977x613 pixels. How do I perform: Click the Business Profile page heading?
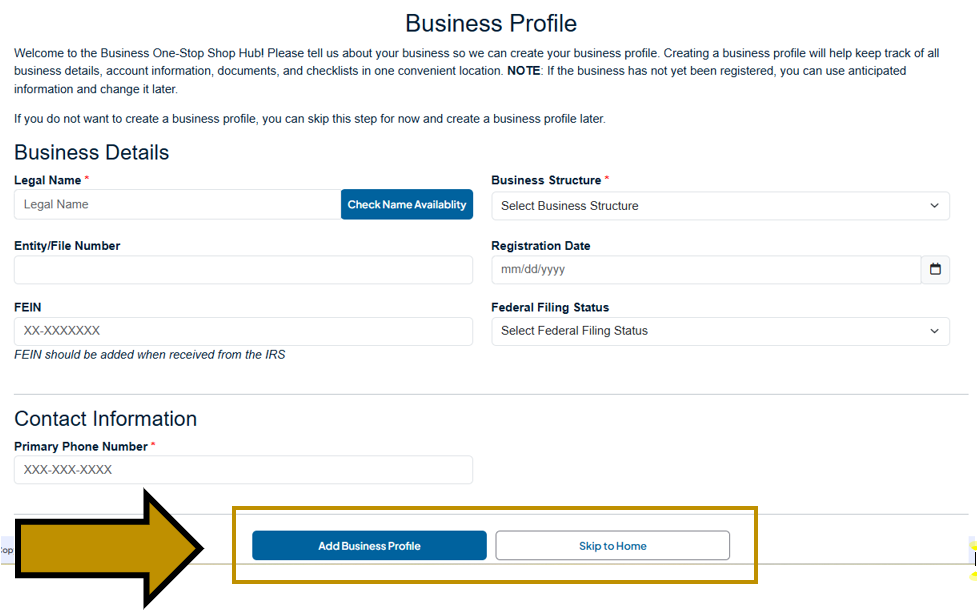point(490,23)
